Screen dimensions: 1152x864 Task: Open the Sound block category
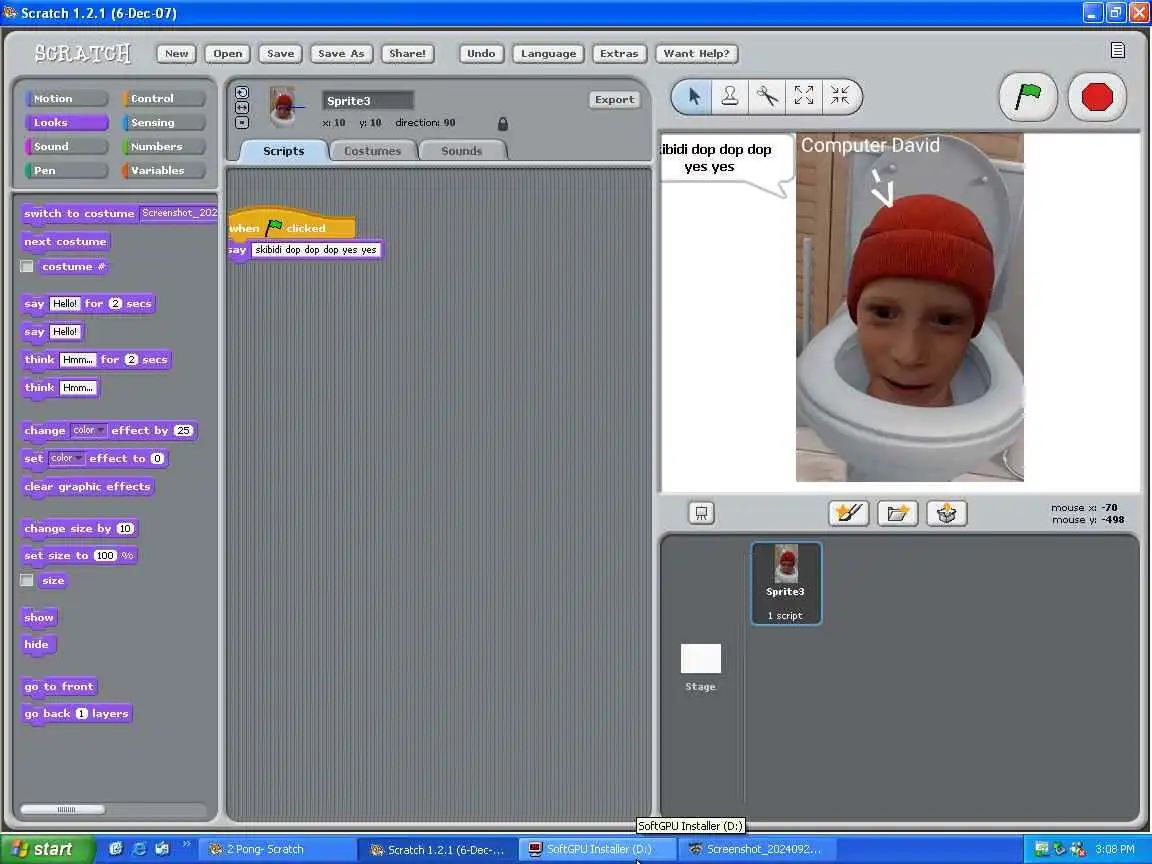pos(65,146)
